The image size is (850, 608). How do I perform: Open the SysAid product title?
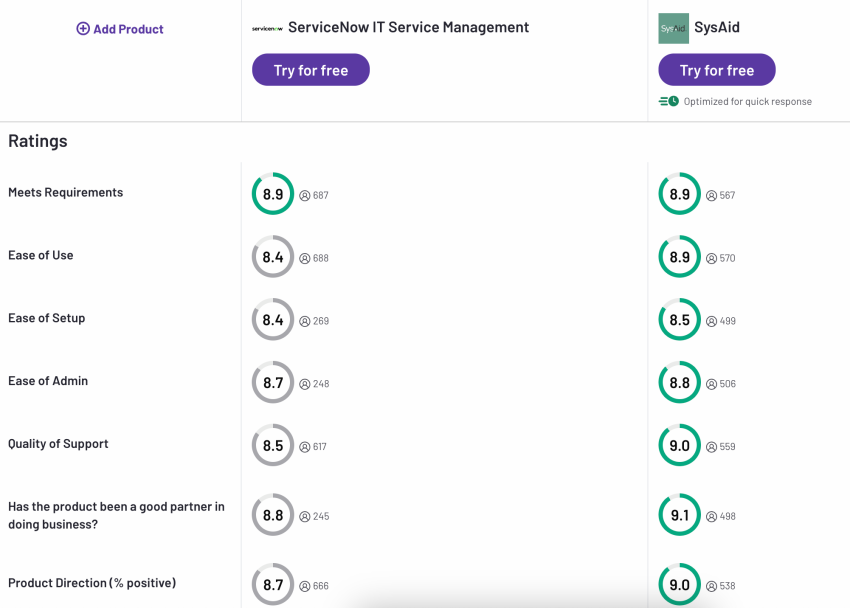coord(717,27)
